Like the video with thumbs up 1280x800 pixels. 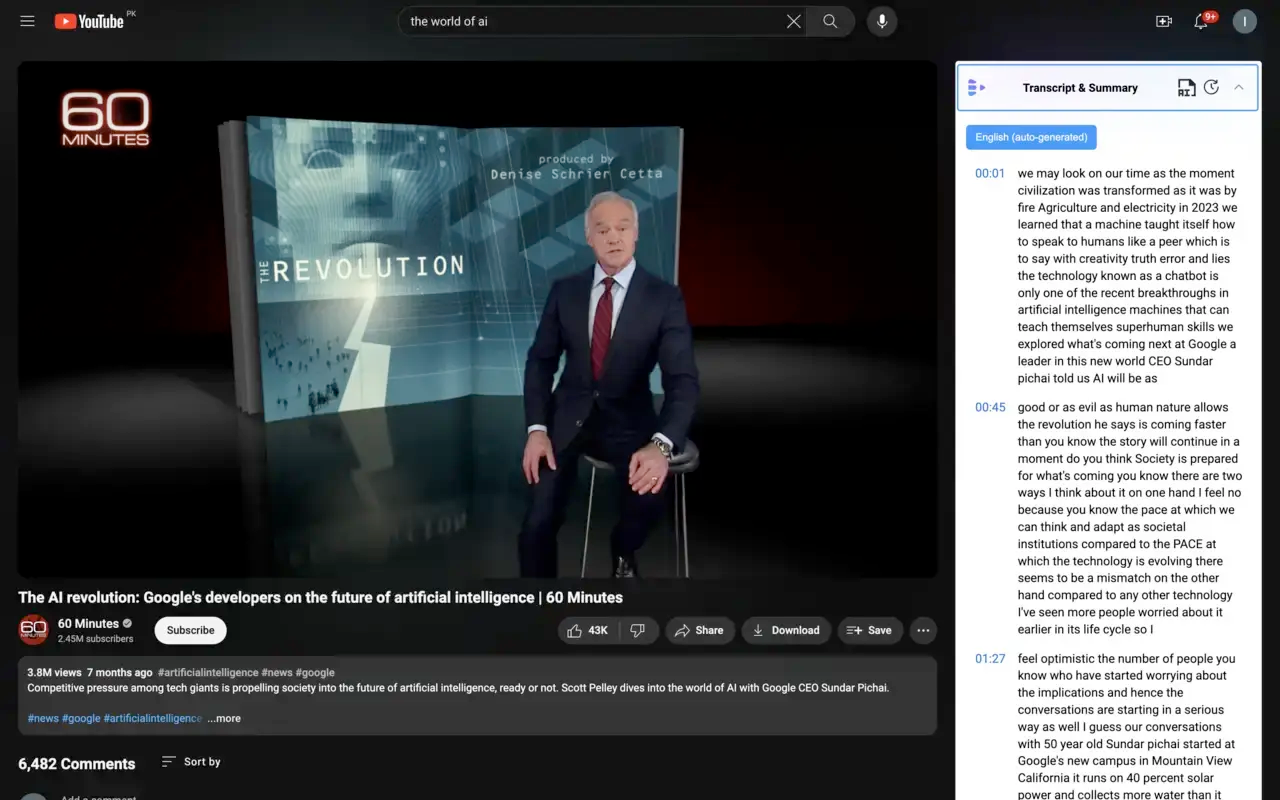coord(588,630)
